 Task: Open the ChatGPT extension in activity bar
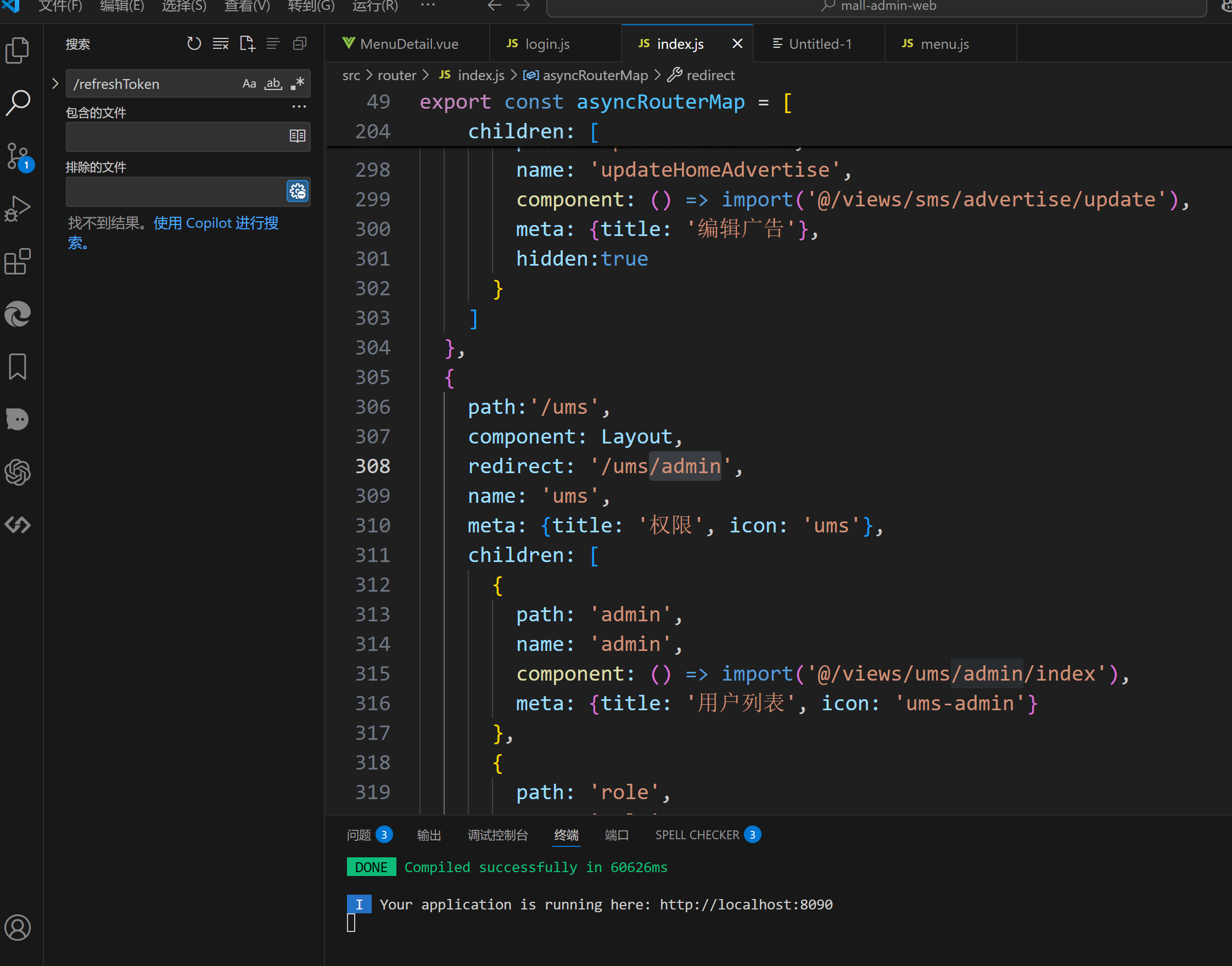[x=18, y=472]
